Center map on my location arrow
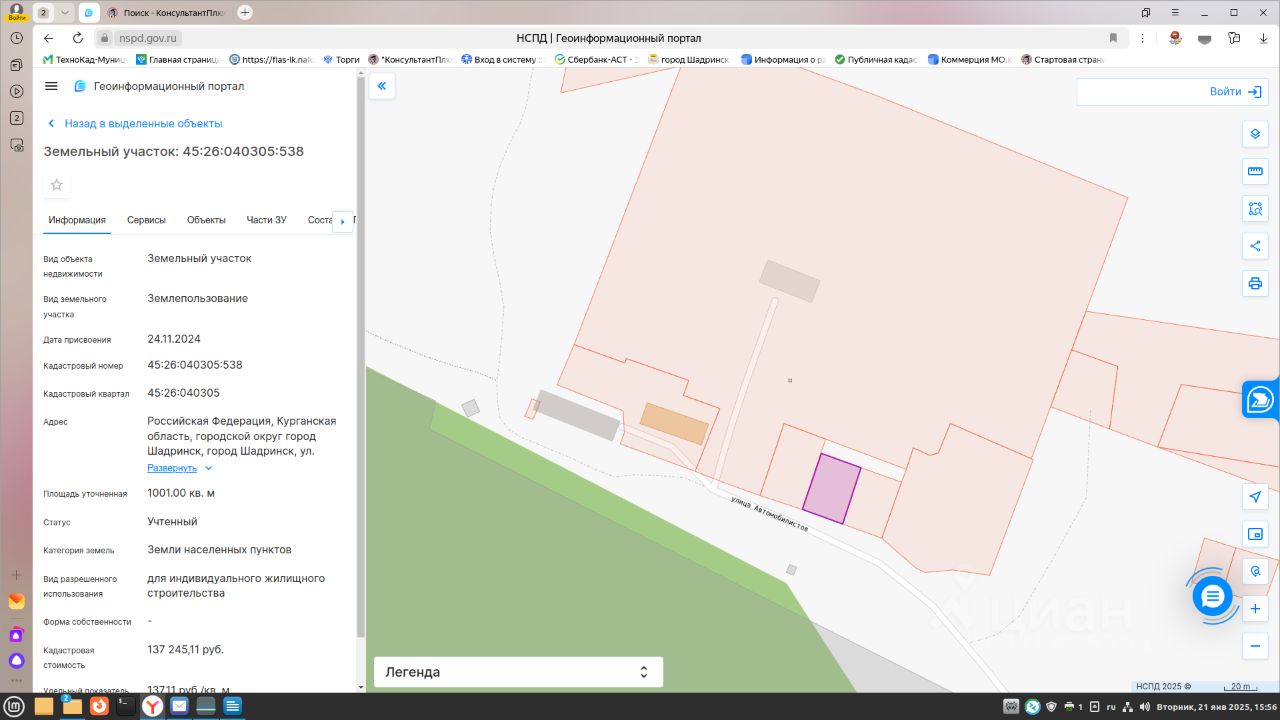This screenshot has height=720, width=1280. 1255,497
